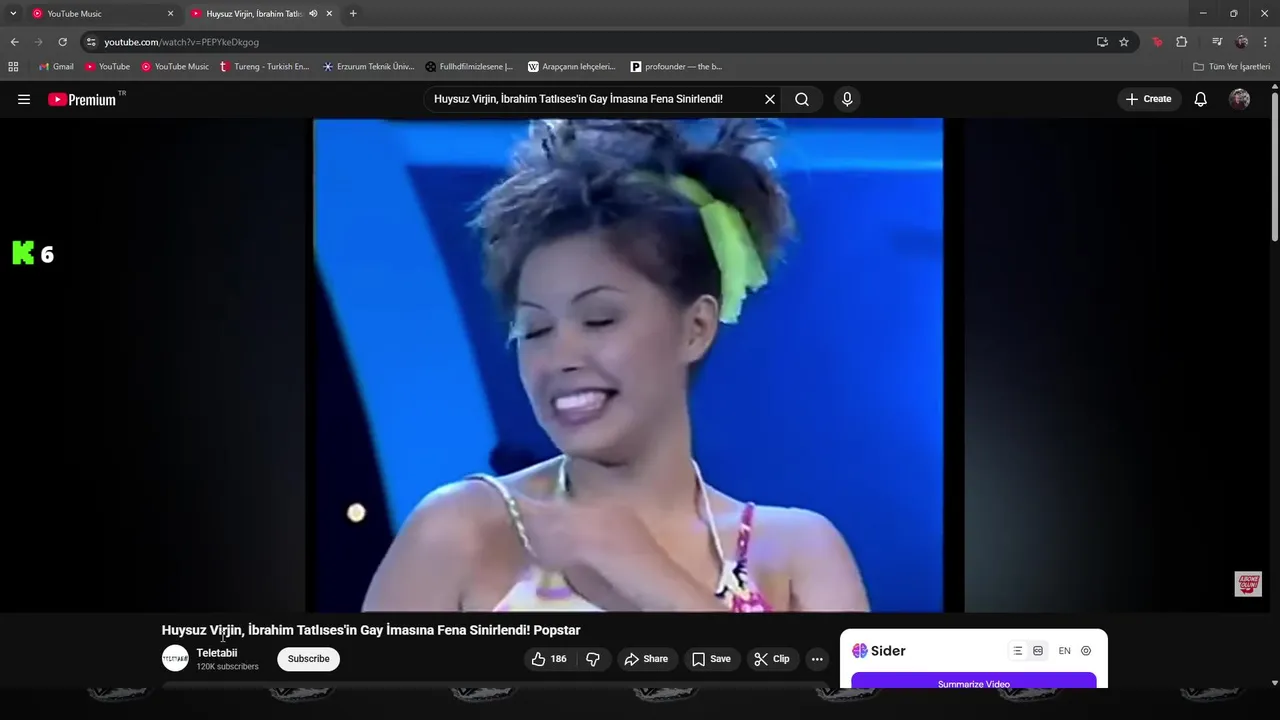Switch to YouTube Music tab

point(100,14)
